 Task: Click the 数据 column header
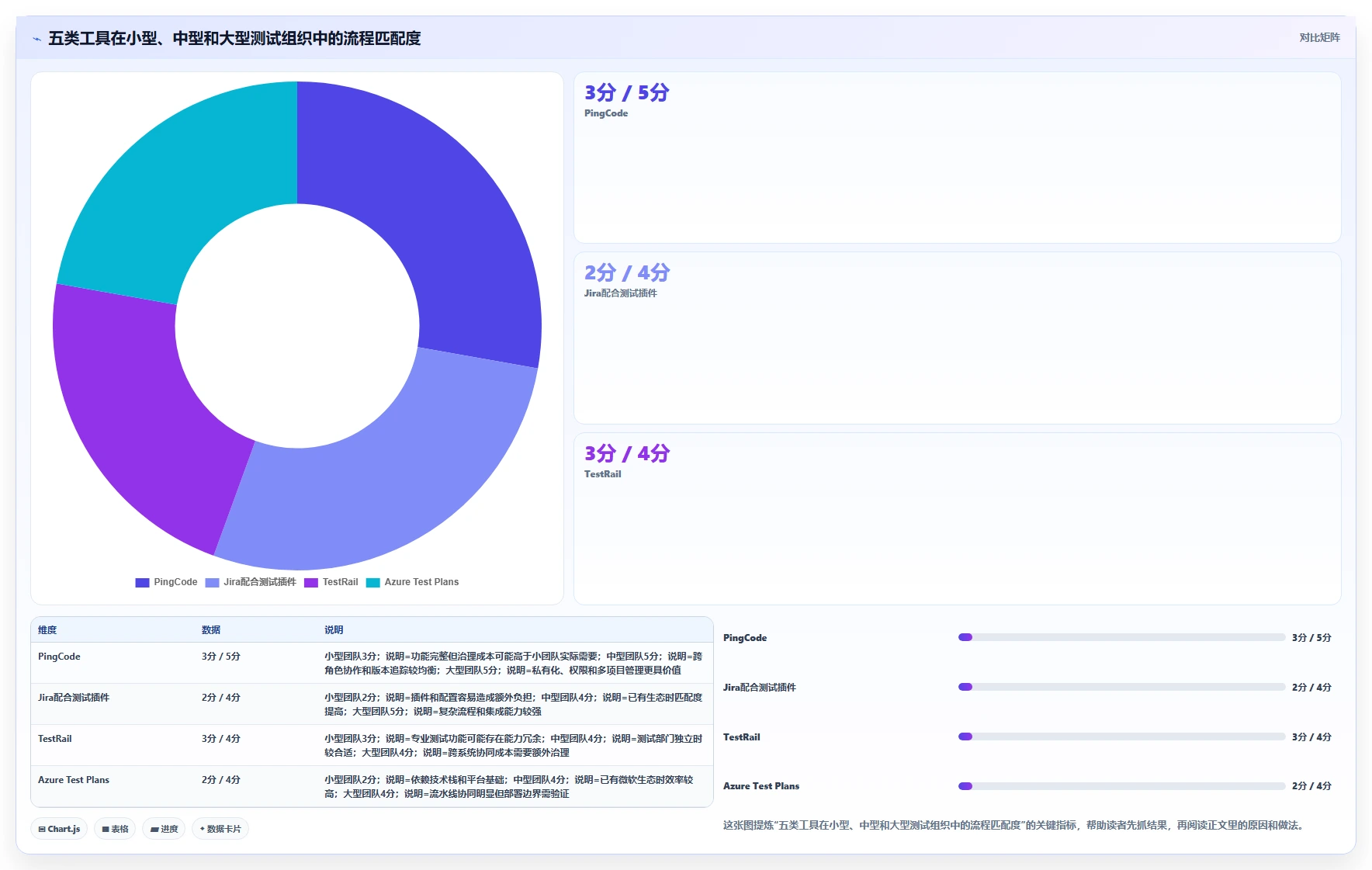coord(211,630)
